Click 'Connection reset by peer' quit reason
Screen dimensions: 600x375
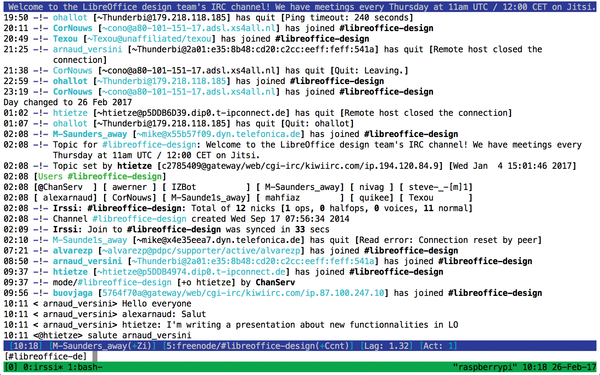[x=478, y=240]
